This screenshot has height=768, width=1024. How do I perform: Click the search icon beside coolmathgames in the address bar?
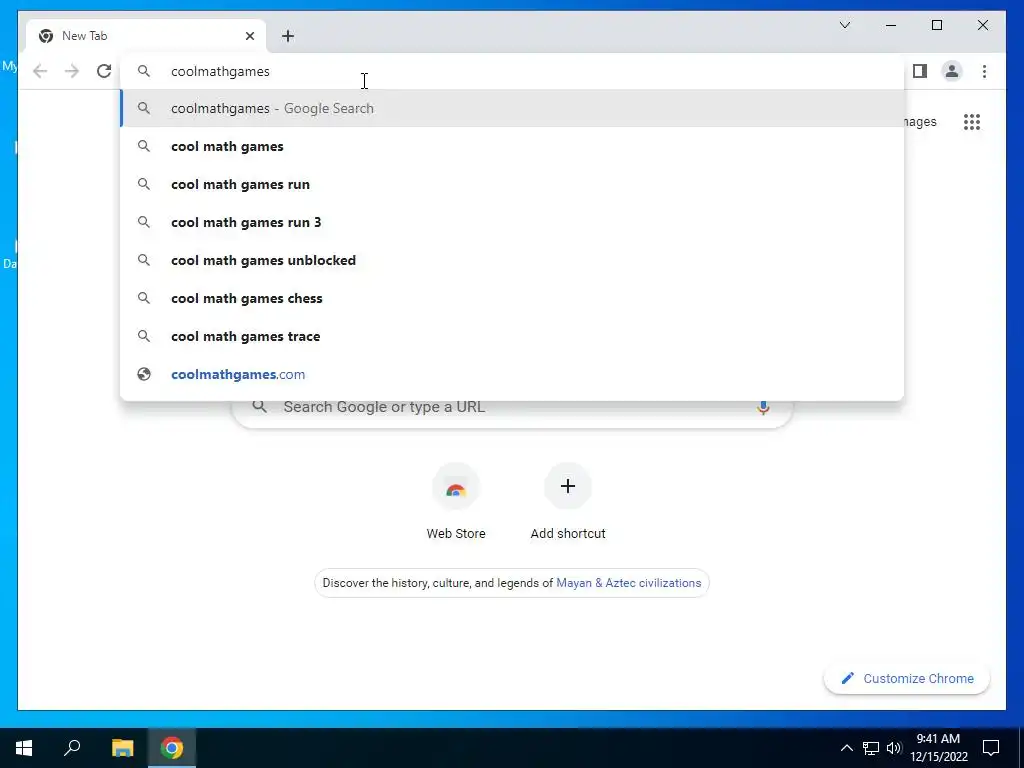click(x=144, y=71)
